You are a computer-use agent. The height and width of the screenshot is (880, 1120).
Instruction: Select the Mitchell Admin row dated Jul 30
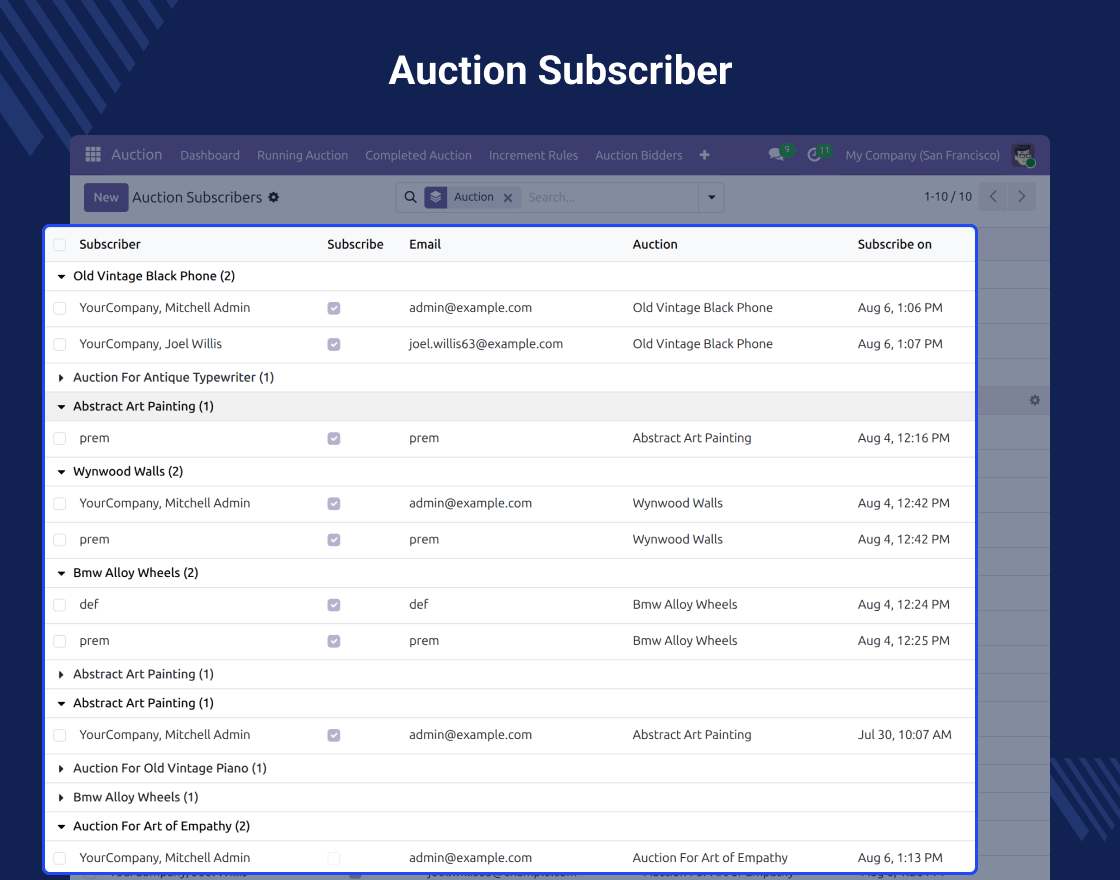point(60,735)
